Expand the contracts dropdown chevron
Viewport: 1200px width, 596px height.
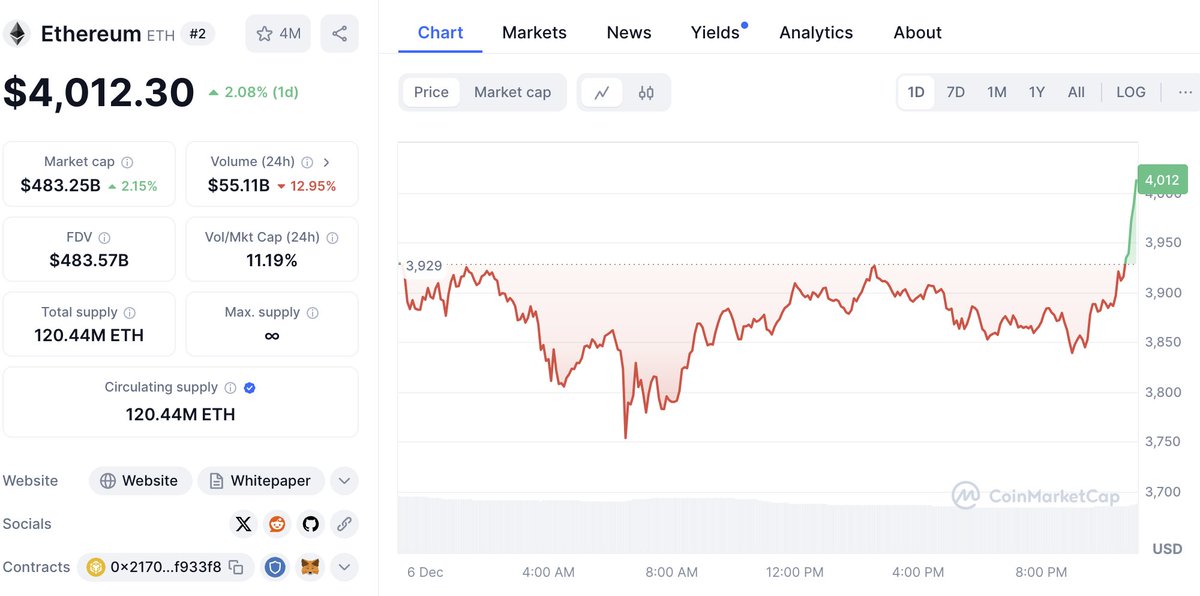(x=344, y=568)
